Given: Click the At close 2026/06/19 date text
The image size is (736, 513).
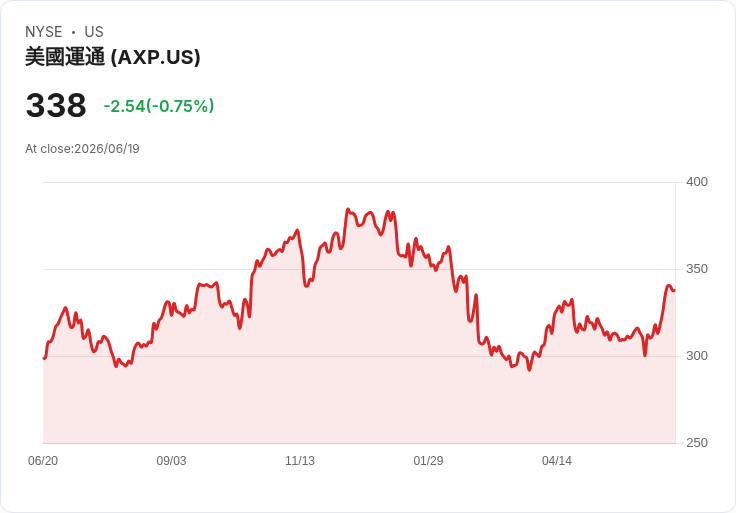Looking at the screenshot, I should [82, 149].
